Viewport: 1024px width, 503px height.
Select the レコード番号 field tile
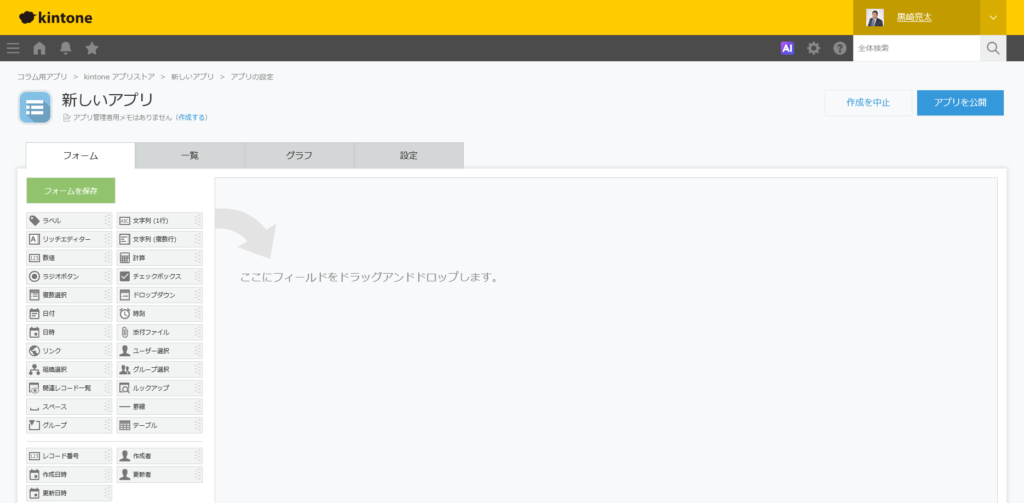[69, 455]
